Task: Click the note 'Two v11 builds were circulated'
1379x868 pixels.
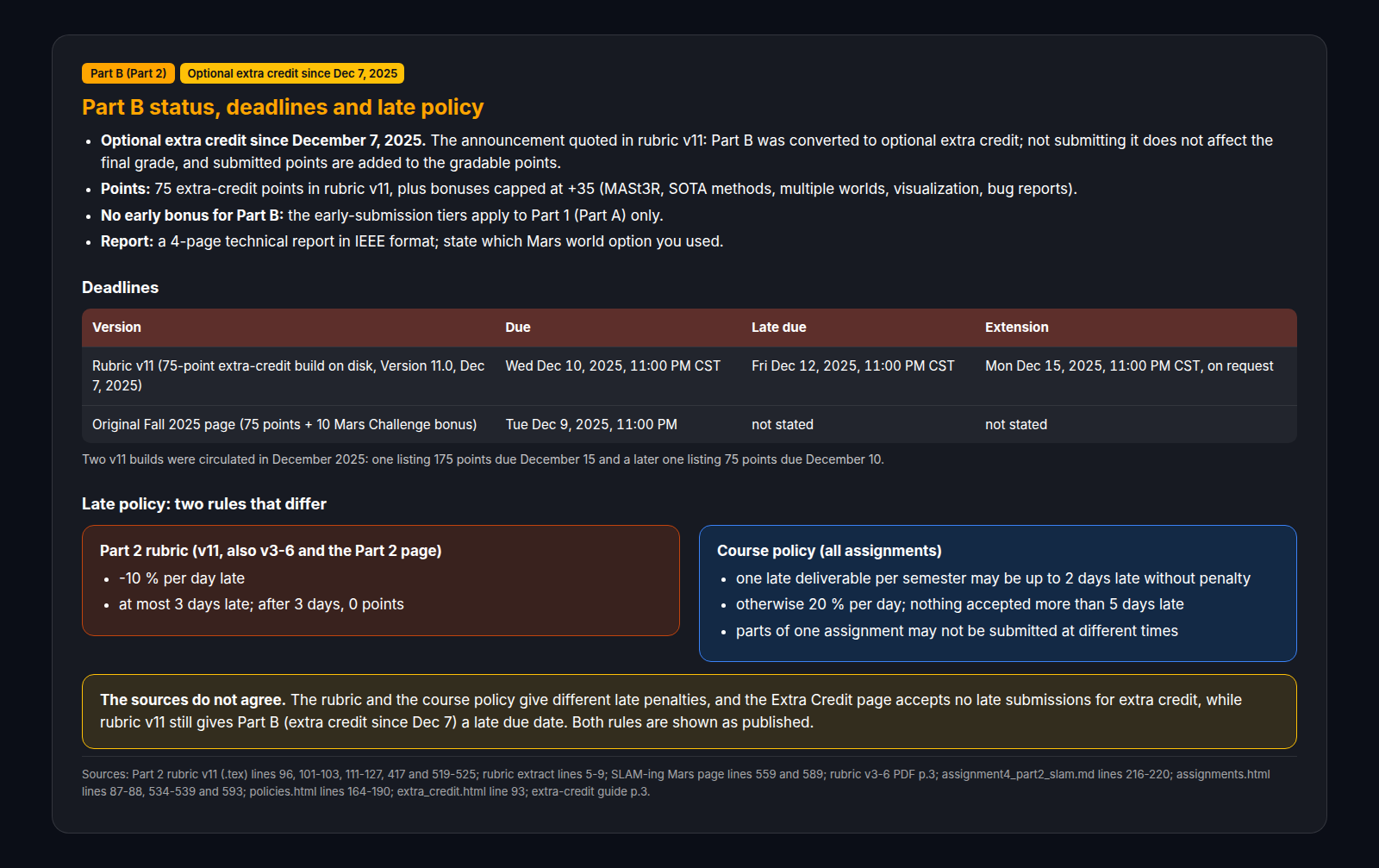Action: pyautogui.click(x=483, y=459)
